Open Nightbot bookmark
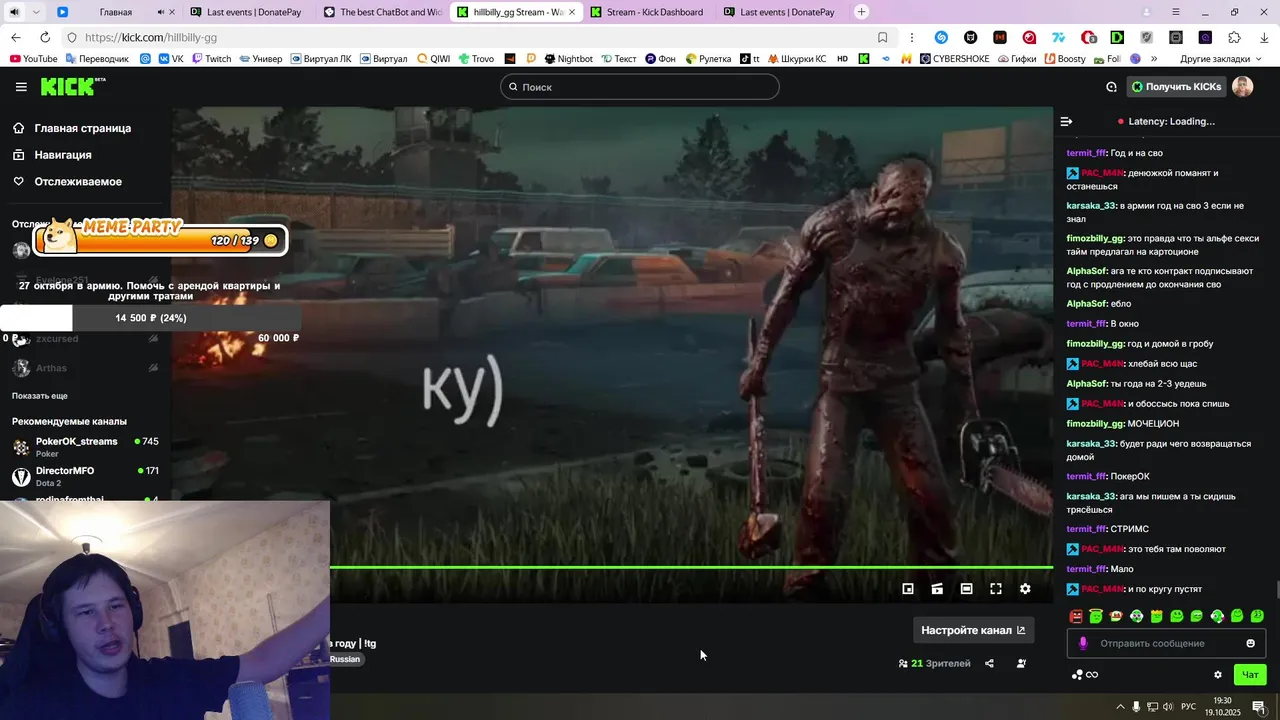The height and width of the screenshot is (720, 1280). [568, 59]
